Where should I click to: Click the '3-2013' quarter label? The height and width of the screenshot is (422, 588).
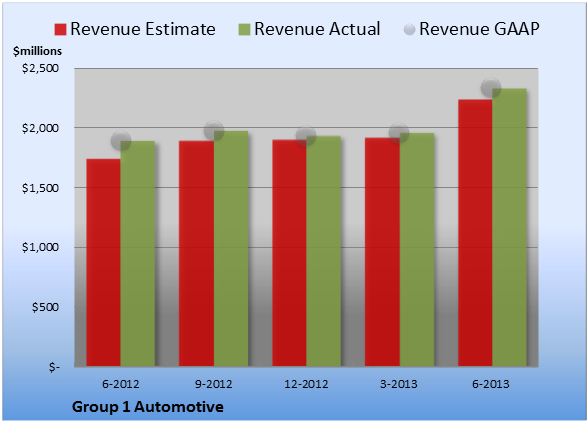(399, 384)
